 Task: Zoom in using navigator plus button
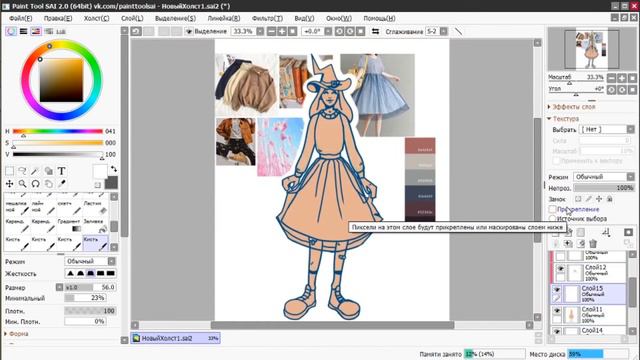pyautogui.click(x=622, y=78)
